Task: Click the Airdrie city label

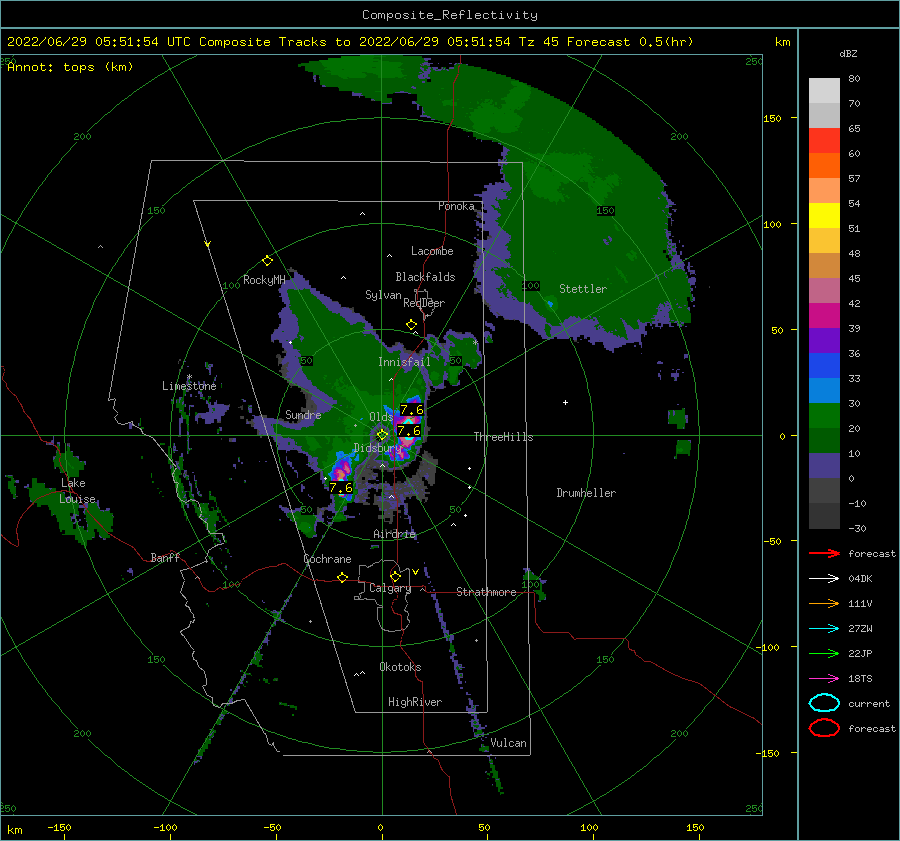Action: pos(394,534)
